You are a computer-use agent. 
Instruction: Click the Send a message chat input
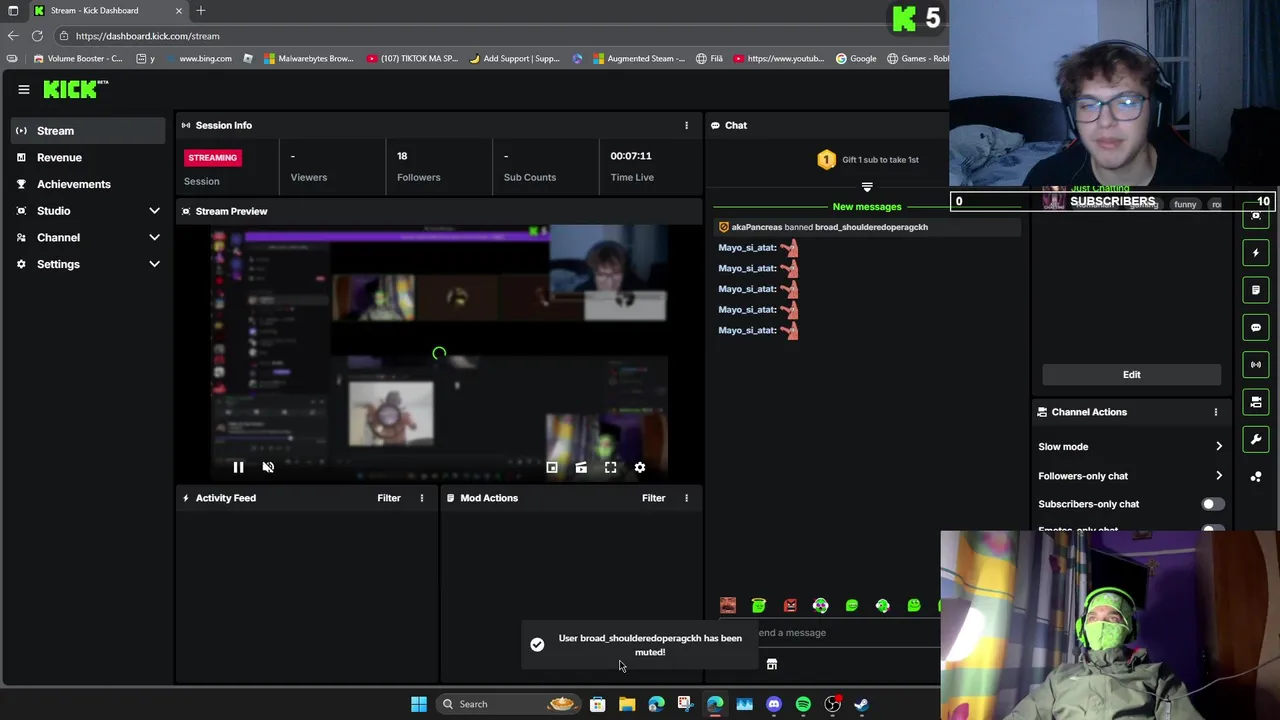click(x=830, y=632)
